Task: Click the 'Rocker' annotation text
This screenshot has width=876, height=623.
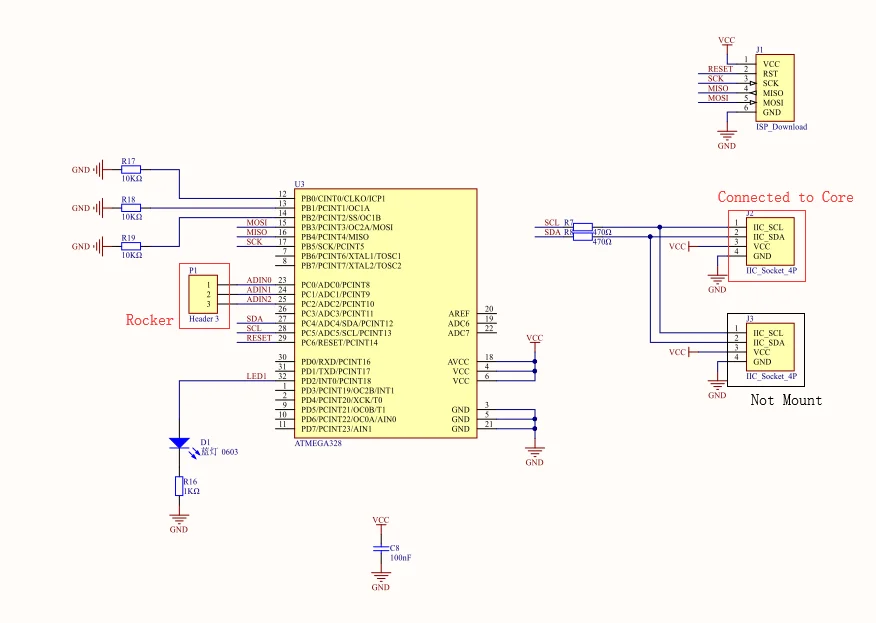Action: (149, 320)
